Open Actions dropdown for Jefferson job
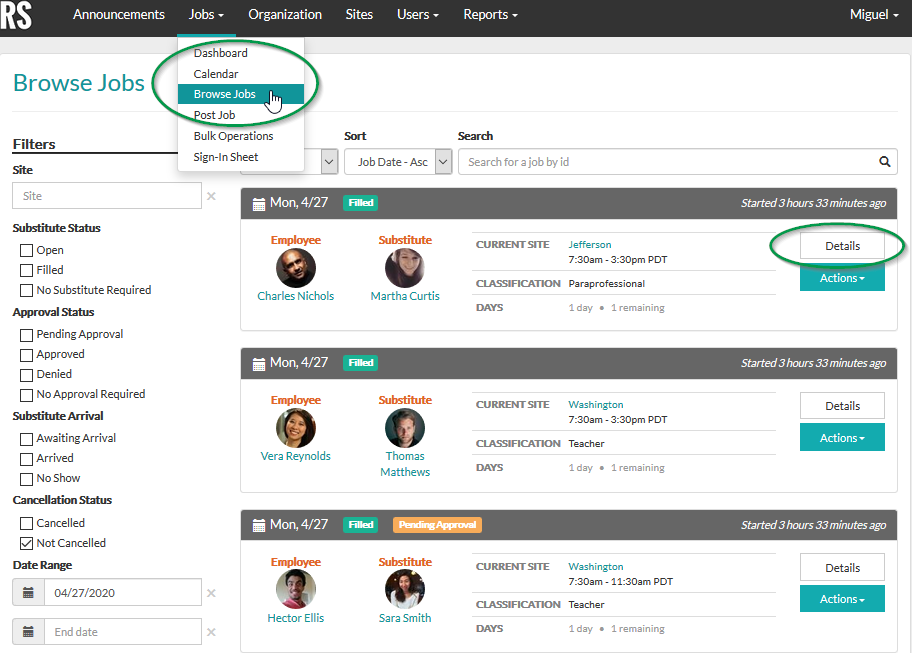Viewport: 912px width, 653px height. [842, 278]
